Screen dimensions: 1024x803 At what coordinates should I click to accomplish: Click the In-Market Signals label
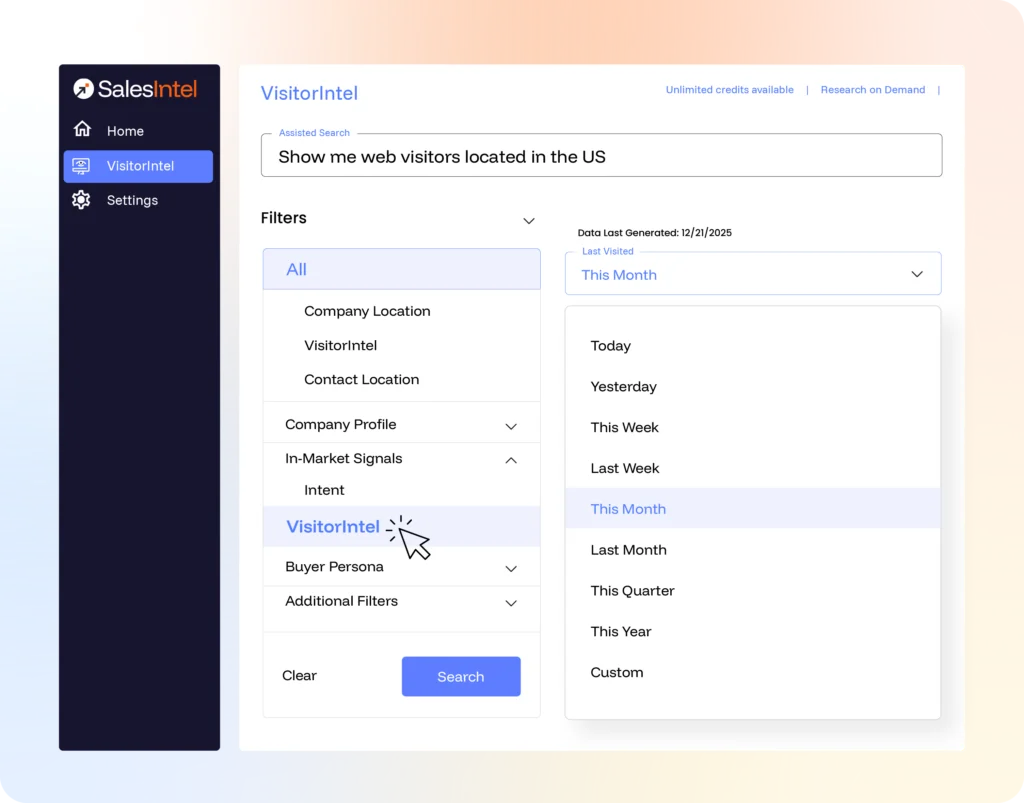click(x=344, y=458)
